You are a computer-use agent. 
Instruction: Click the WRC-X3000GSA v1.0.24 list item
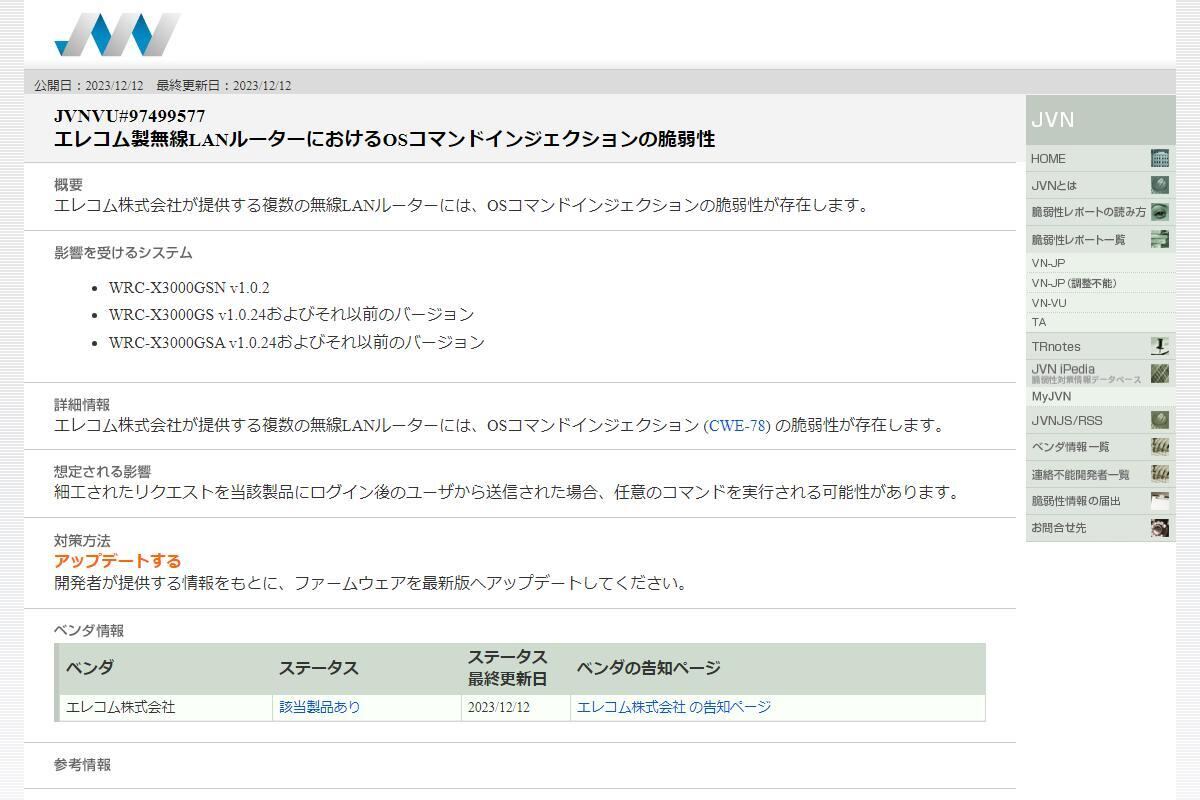click(x=297, y=342)
